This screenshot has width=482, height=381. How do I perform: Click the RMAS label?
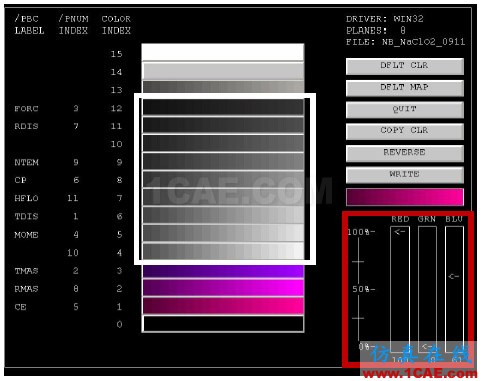pos(26,289)
